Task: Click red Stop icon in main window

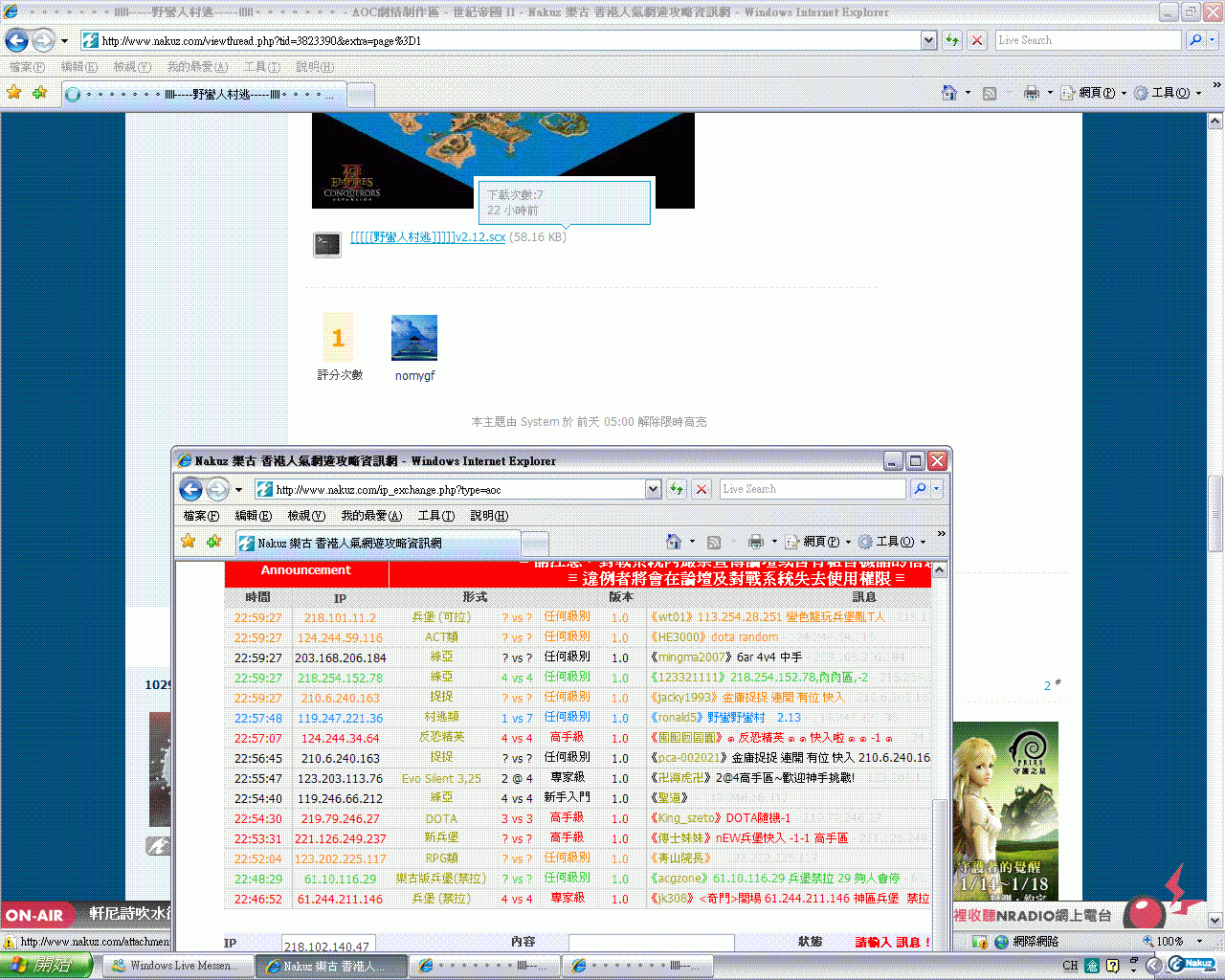Action: point(977,40)
